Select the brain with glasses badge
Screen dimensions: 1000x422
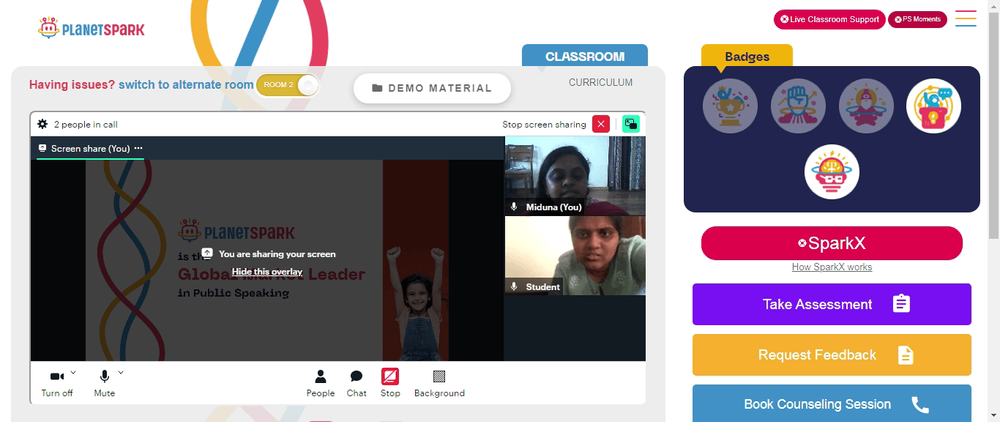point(832,172)
